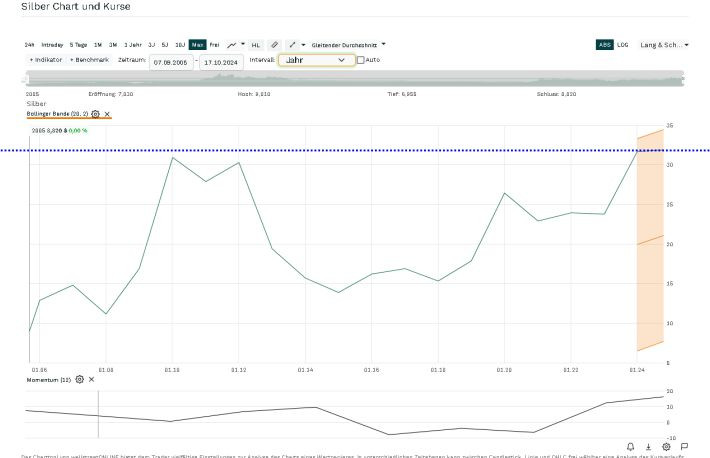Toggle the Auto interval checkbox

[360, 60]
